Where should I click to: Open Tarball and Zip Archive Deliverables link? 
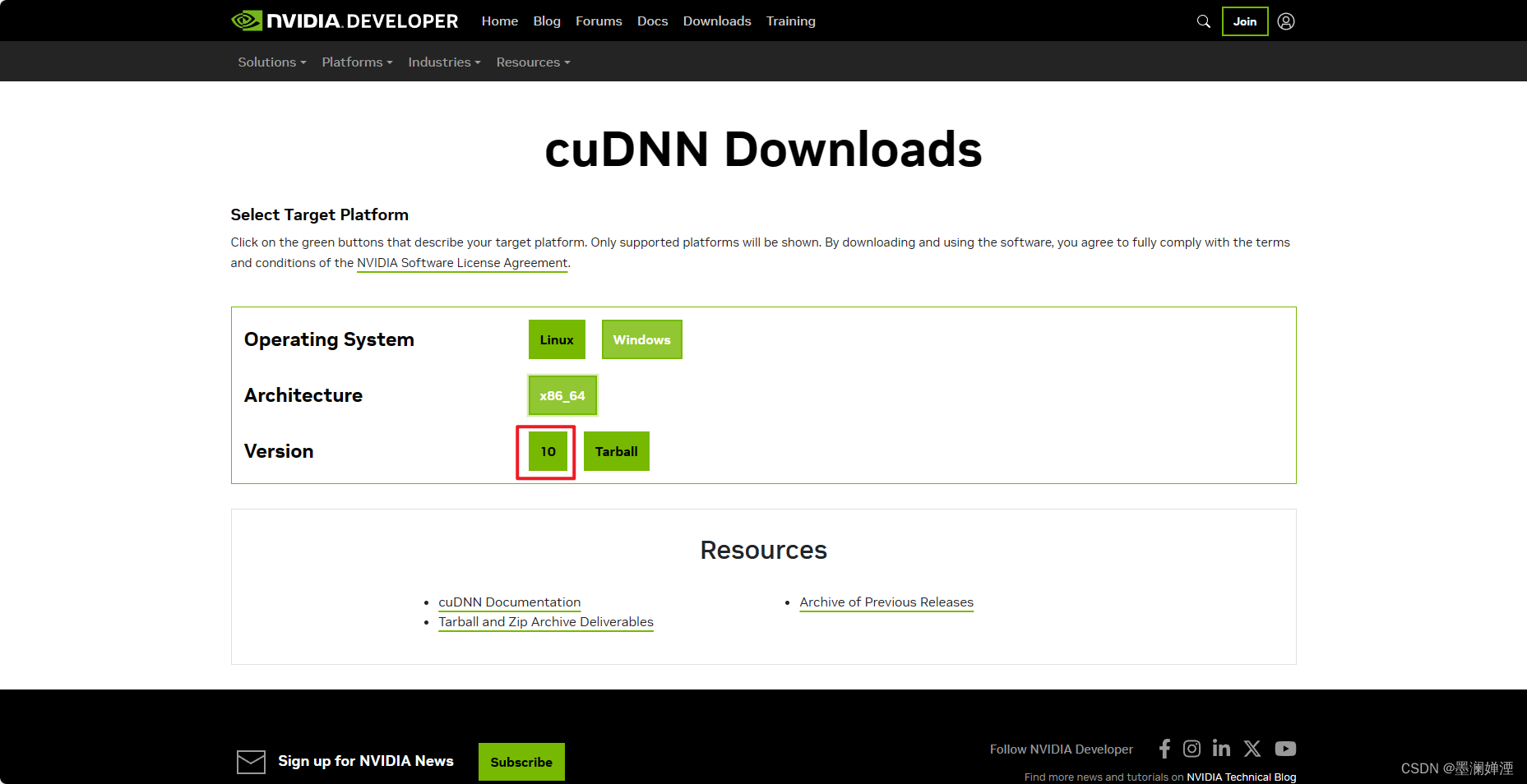pyautogui.click(x=546, y=622)
